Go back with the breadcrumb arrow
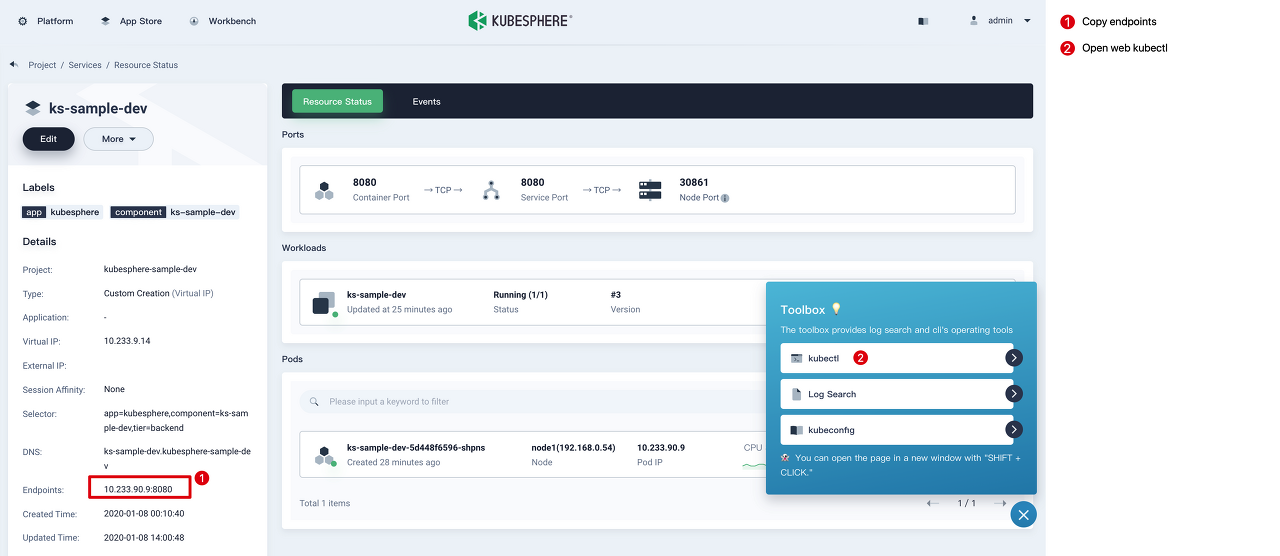1280x556 pixels. point(14,64)
